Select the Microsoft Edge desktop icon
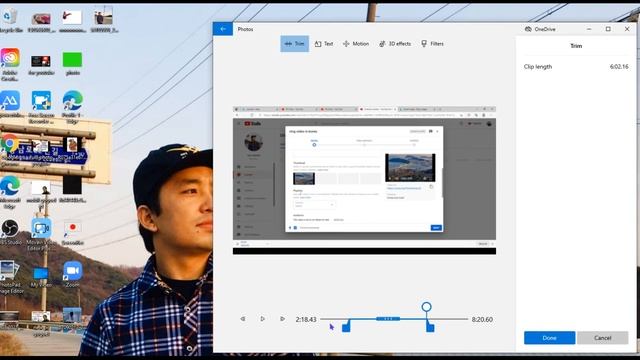This screenshot has height=360, width=640. click(10, 192)
